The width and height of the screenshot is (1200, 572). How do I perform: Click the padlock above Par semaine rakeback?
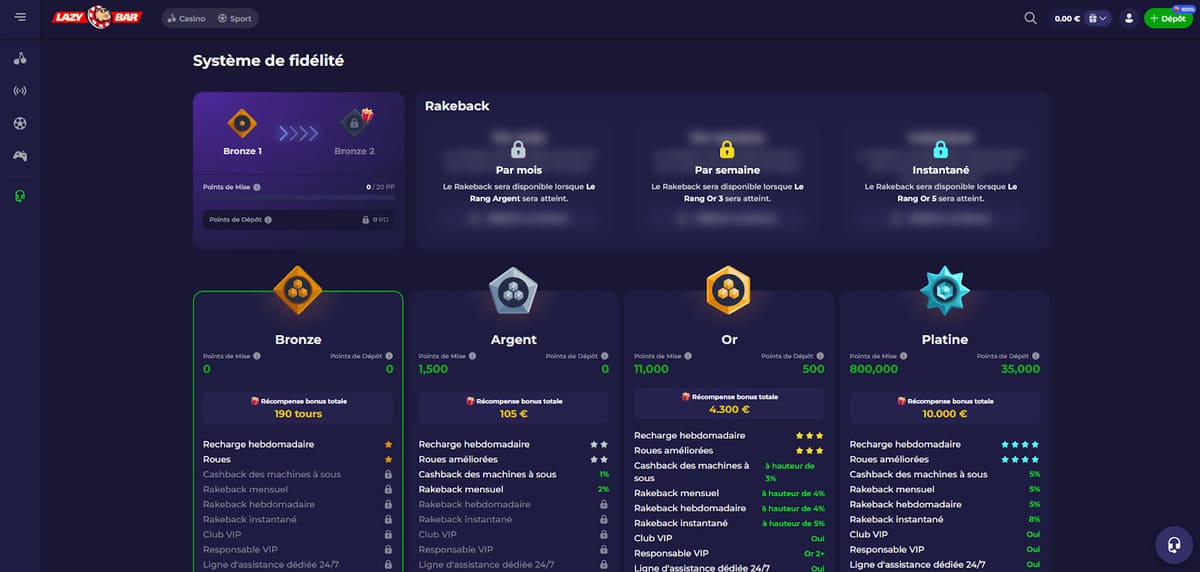(728, 150)
